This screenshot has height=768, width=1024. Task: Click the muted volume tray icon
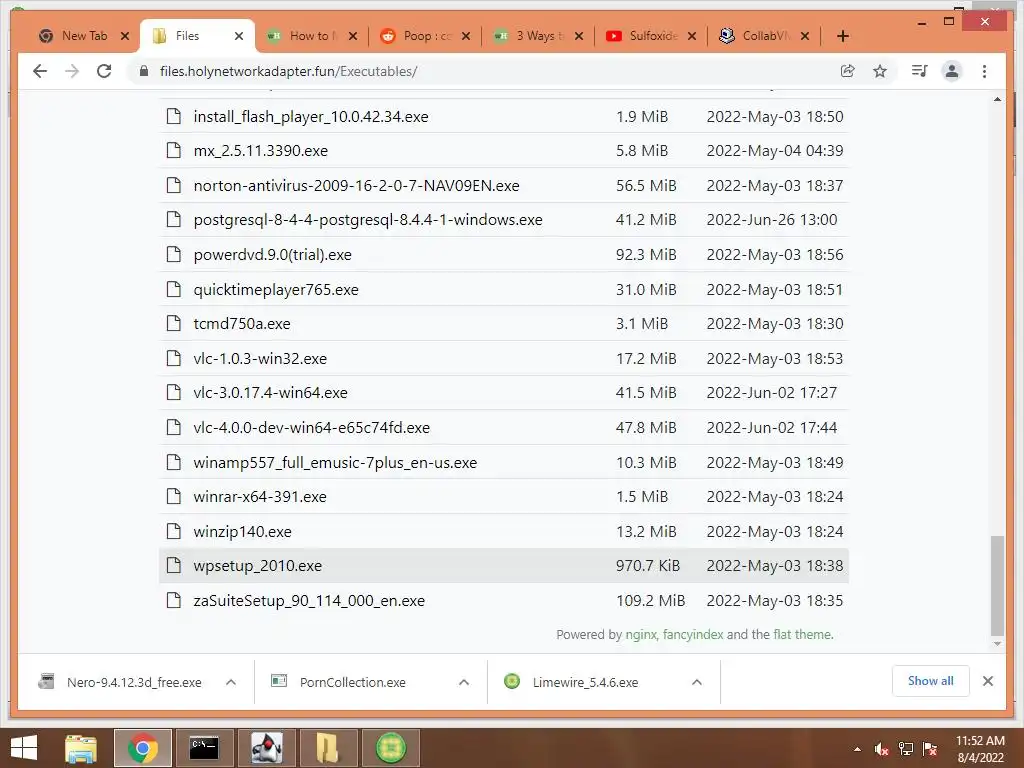[882, 749]
